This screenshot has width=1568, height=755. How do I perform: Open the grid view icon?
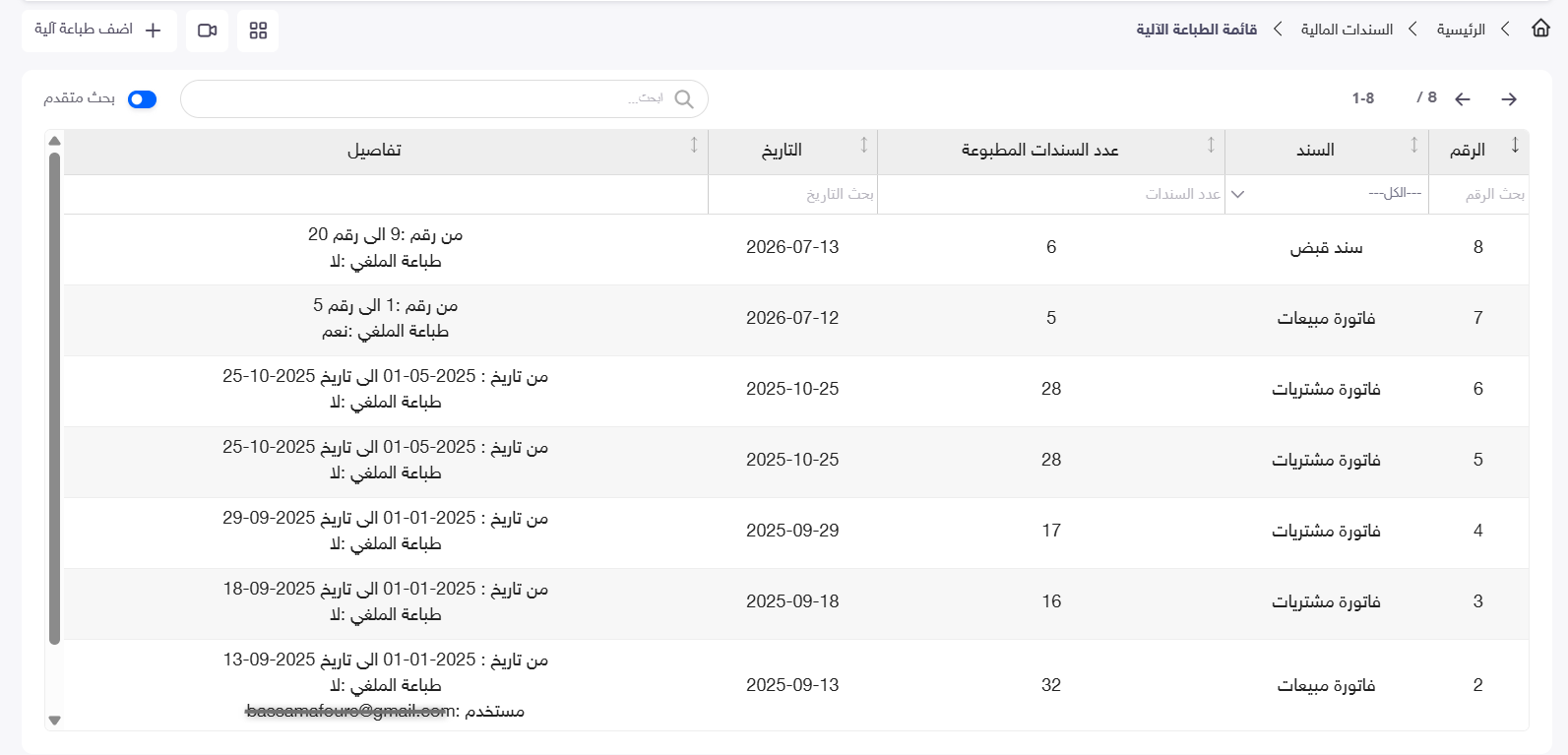point(258,31)
